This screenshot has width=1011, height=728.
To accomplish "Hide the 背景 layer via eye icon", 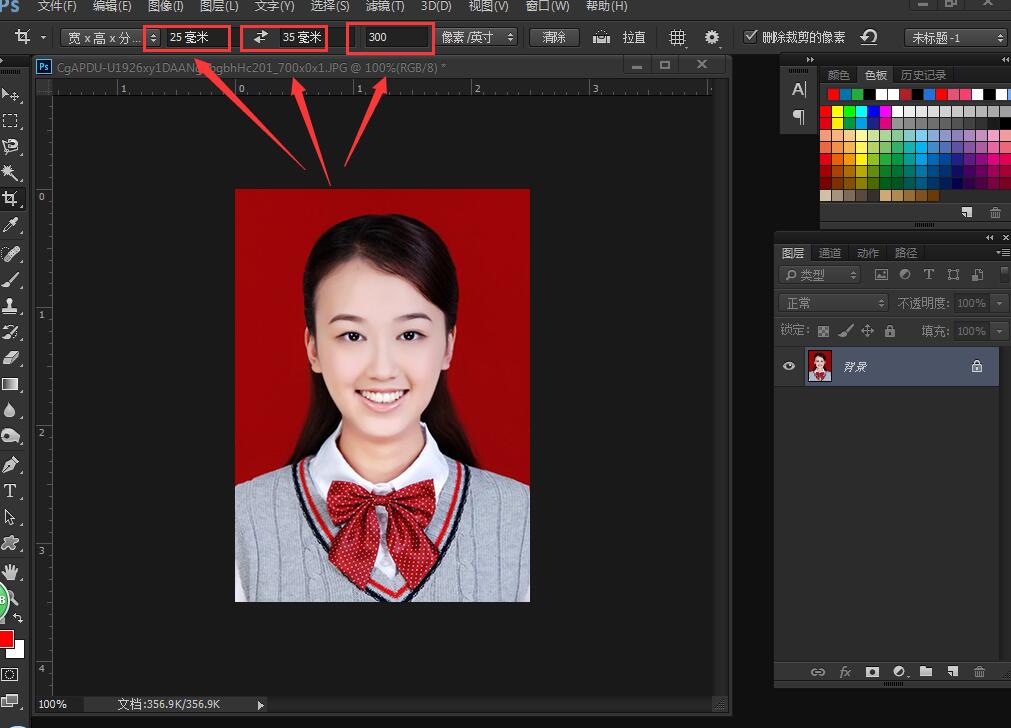I will [x=789, y=367].
